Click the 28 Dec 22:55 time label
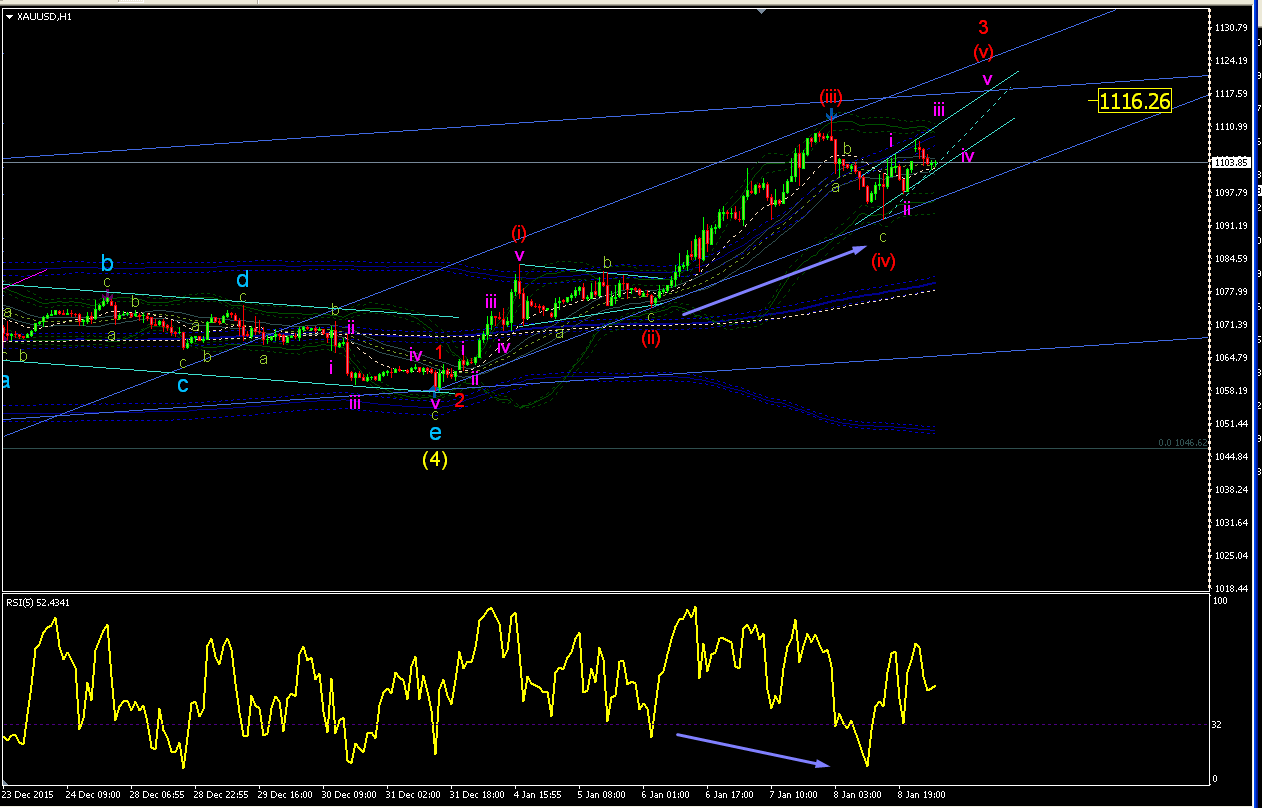This screenshot has height=808, width=1262. pyautogui.click(x=219, y=795)
